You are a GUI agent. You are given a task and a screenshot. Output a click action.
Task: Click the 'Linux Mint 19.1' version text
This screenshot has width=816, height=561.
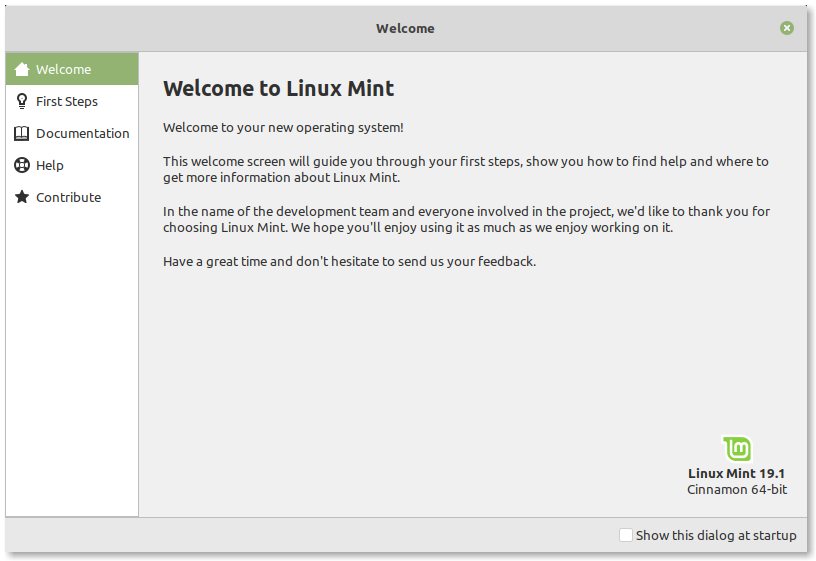point(736,474)
